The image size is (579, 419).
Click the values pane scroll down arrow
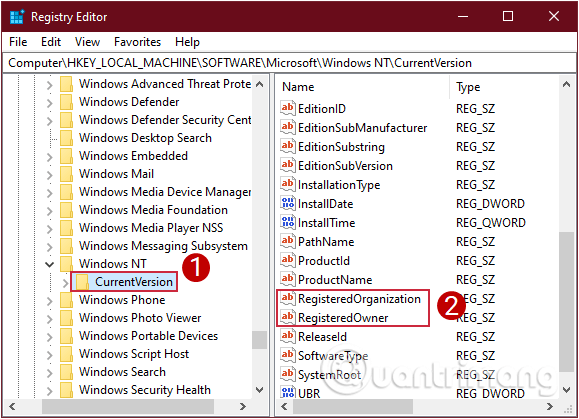click(566, 390)
